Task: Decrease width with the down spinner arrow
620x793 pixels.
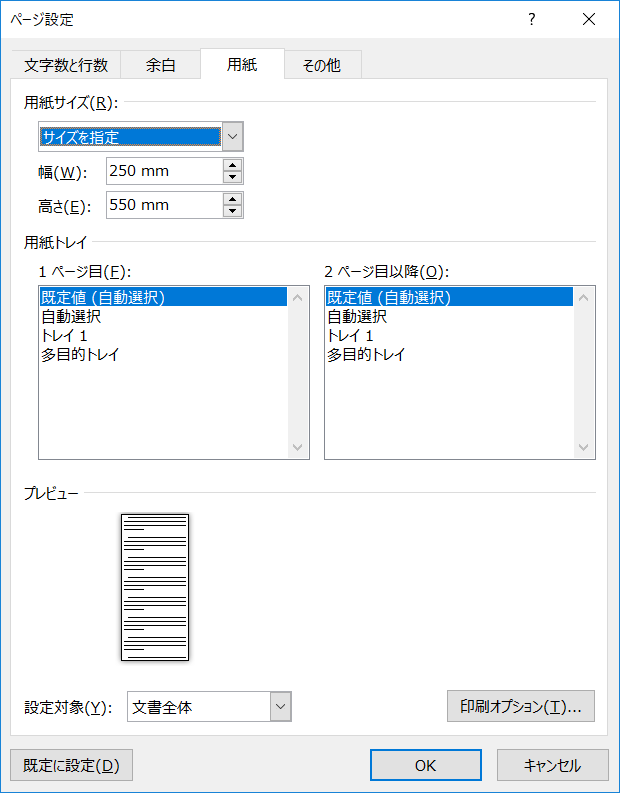Action: [x=233, y=177]
